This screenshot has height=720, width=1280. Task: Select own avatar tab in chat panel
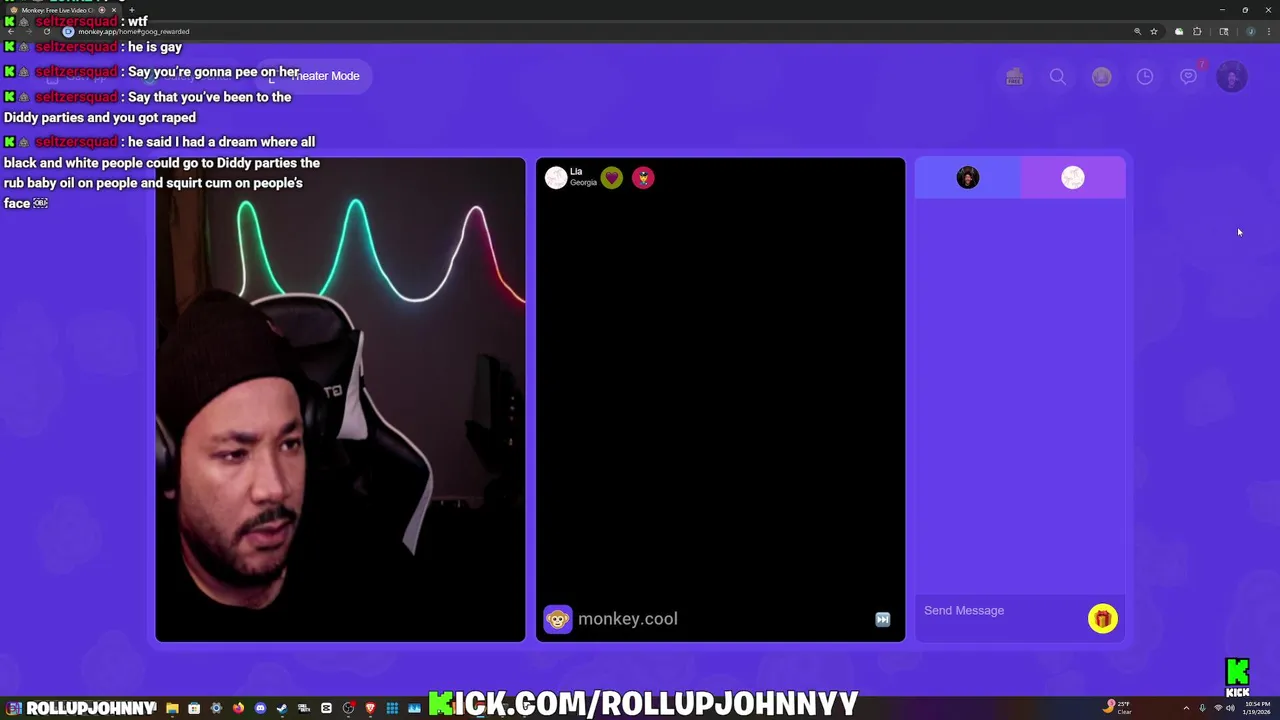point(967,178)
